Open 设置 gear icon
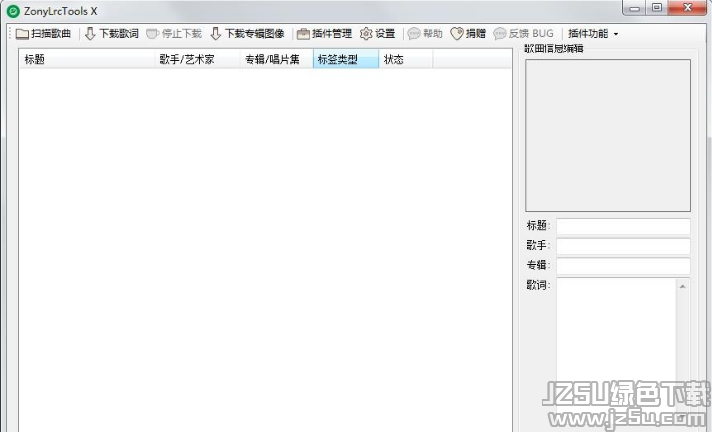 (x=366, y=34)
